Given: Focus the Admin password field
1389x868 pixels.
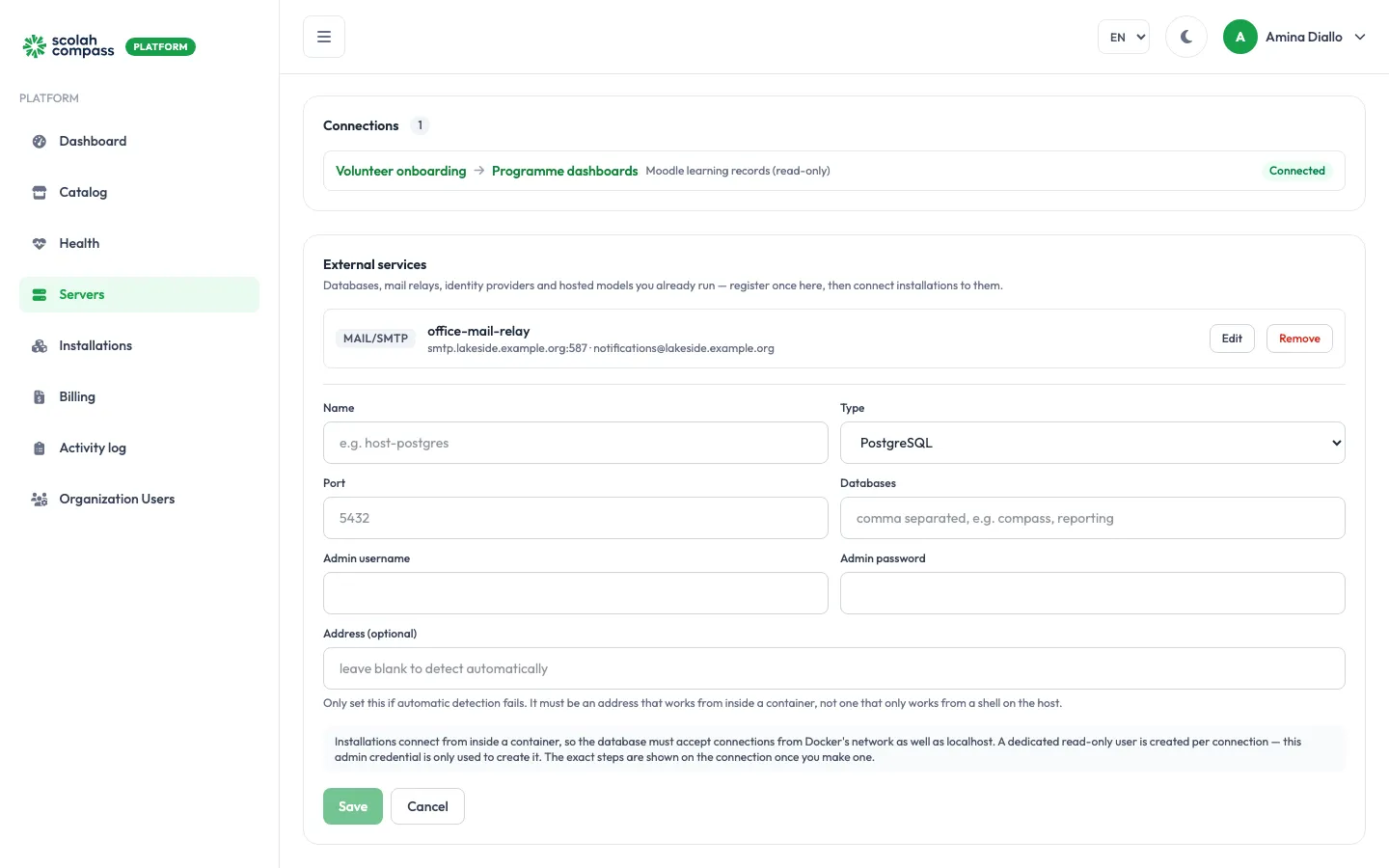Looking at the screenshot, I should 1093,593.
